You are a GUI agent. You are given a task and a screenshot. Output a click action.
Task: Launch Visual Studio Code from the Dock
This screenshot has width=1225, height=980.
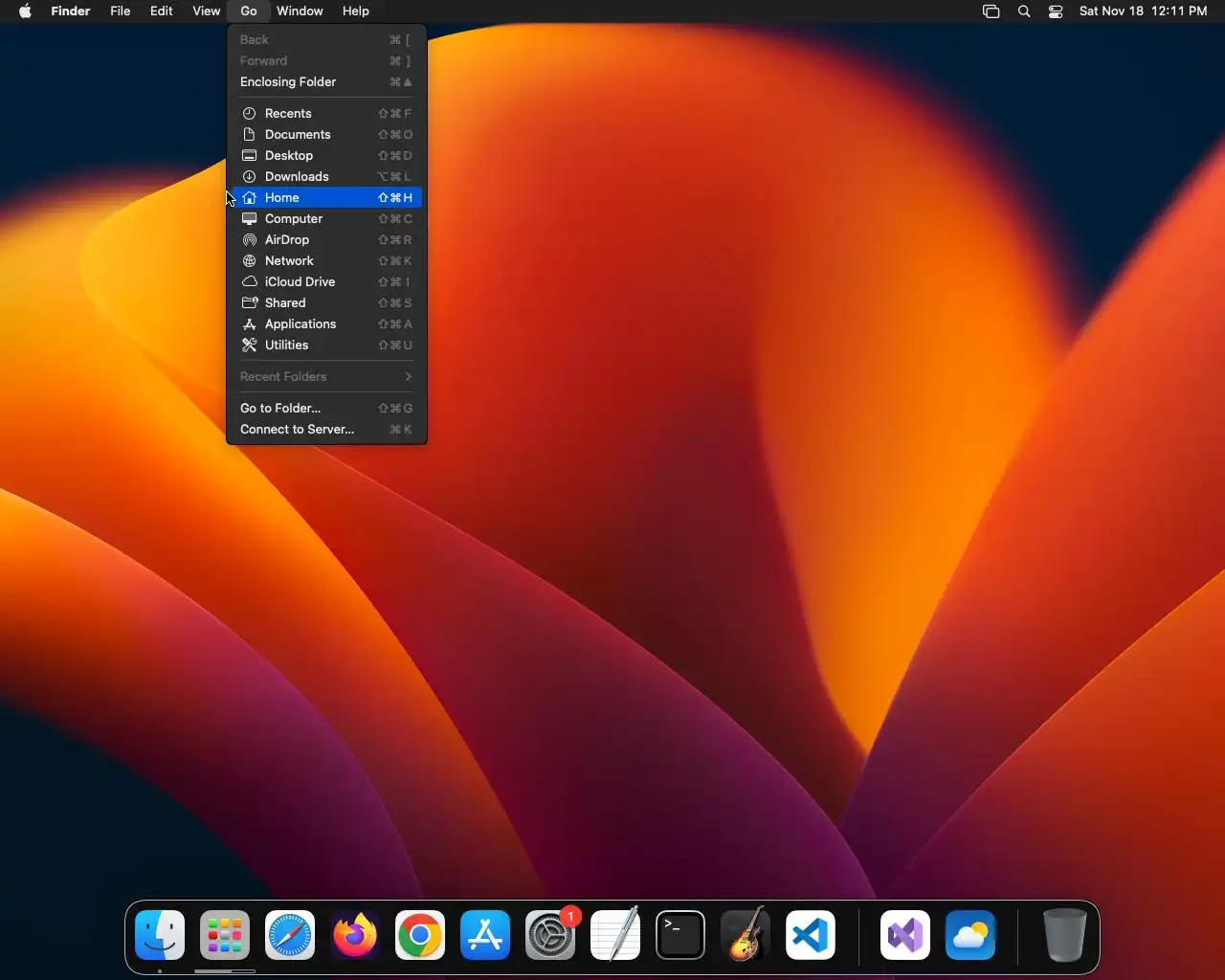811,935
